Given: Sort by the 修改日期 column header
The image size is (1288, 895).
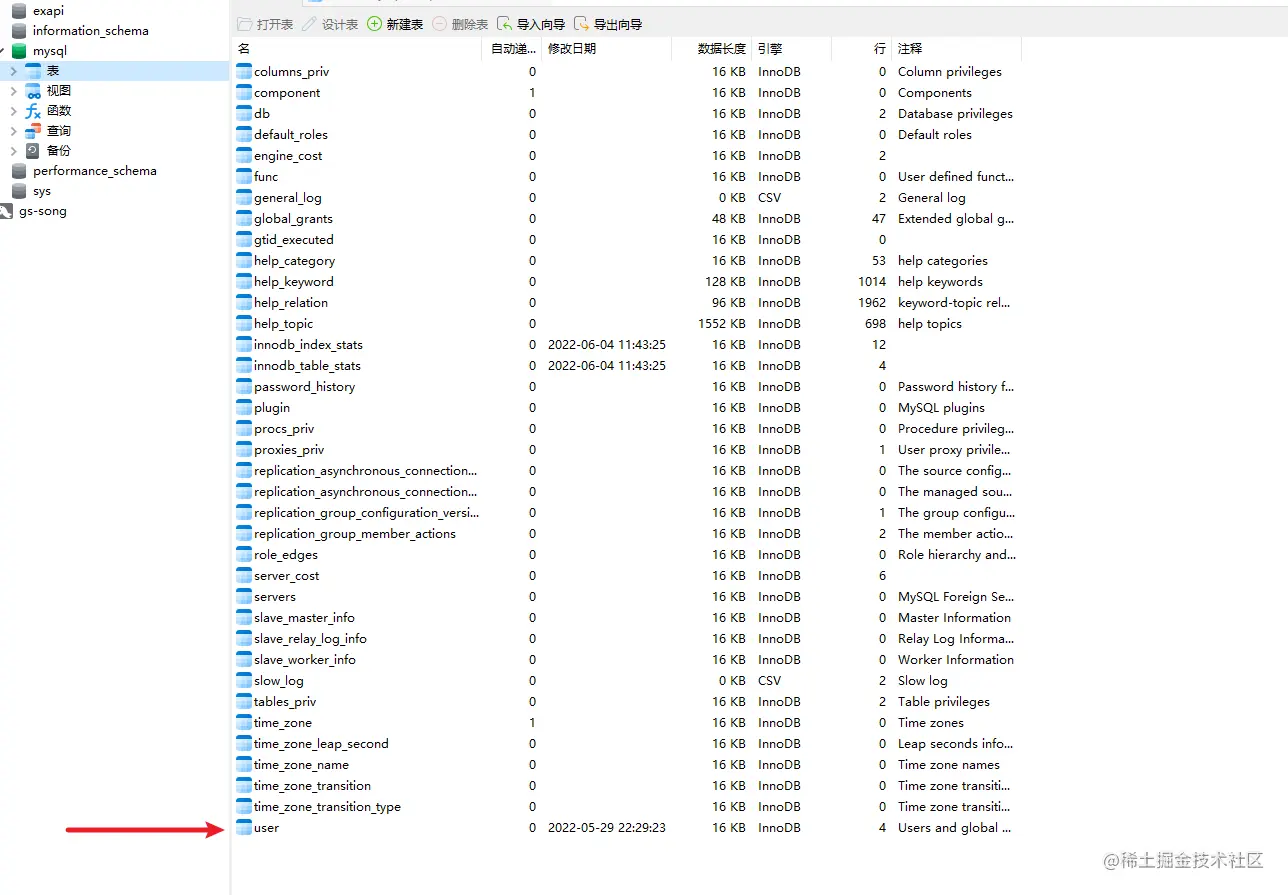Looking at the screenshot, I should [607, 48].
